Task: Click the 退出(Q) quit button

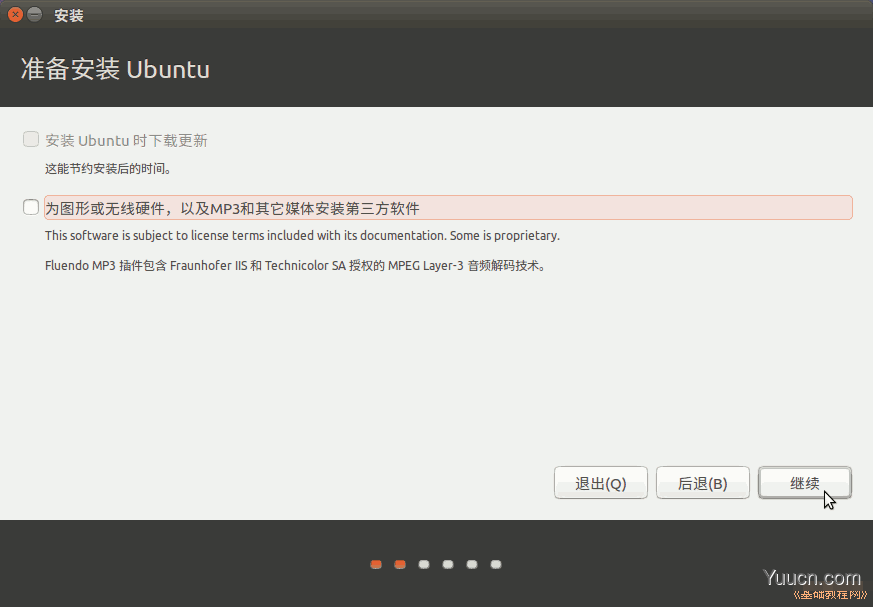Action: [601, 483]
